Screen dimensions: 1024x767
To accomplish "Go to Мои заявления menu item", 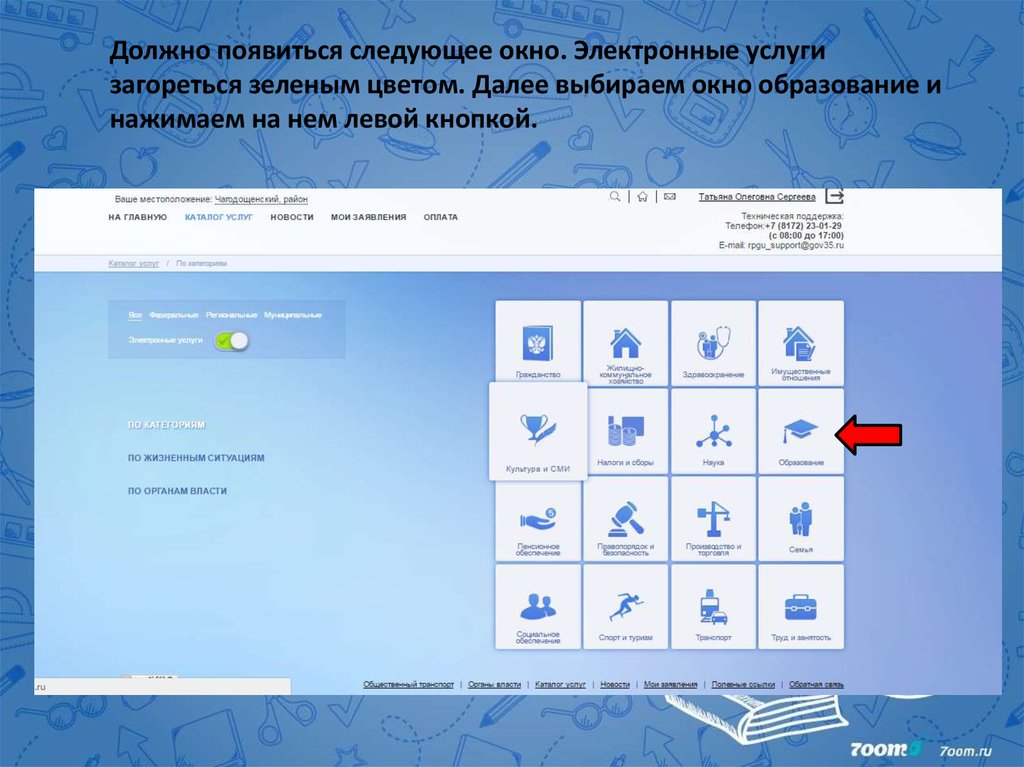I will point(368,217).
